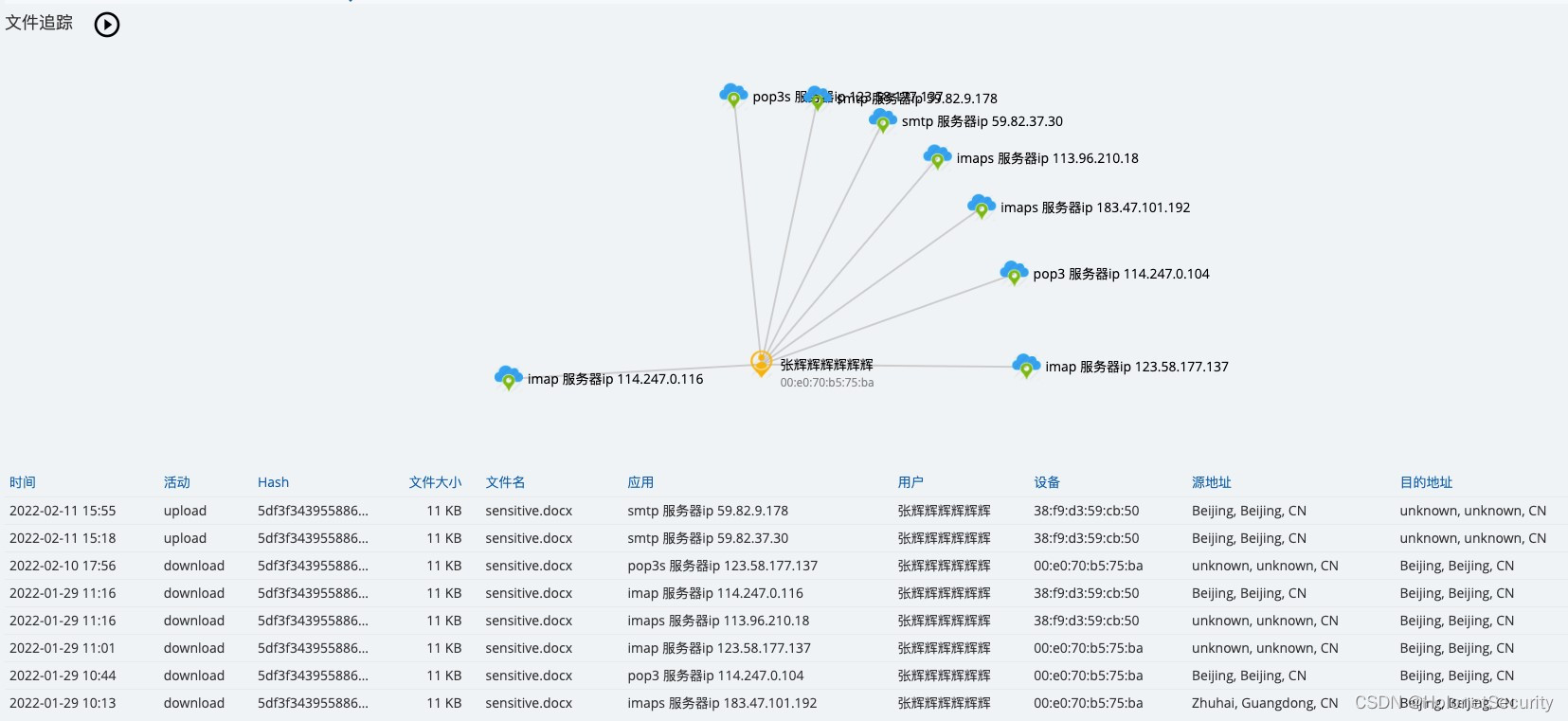Click application cell smtp 服务器ip 59.82.9.178
Screen dimensions: 1568x721
click(708, 511)
